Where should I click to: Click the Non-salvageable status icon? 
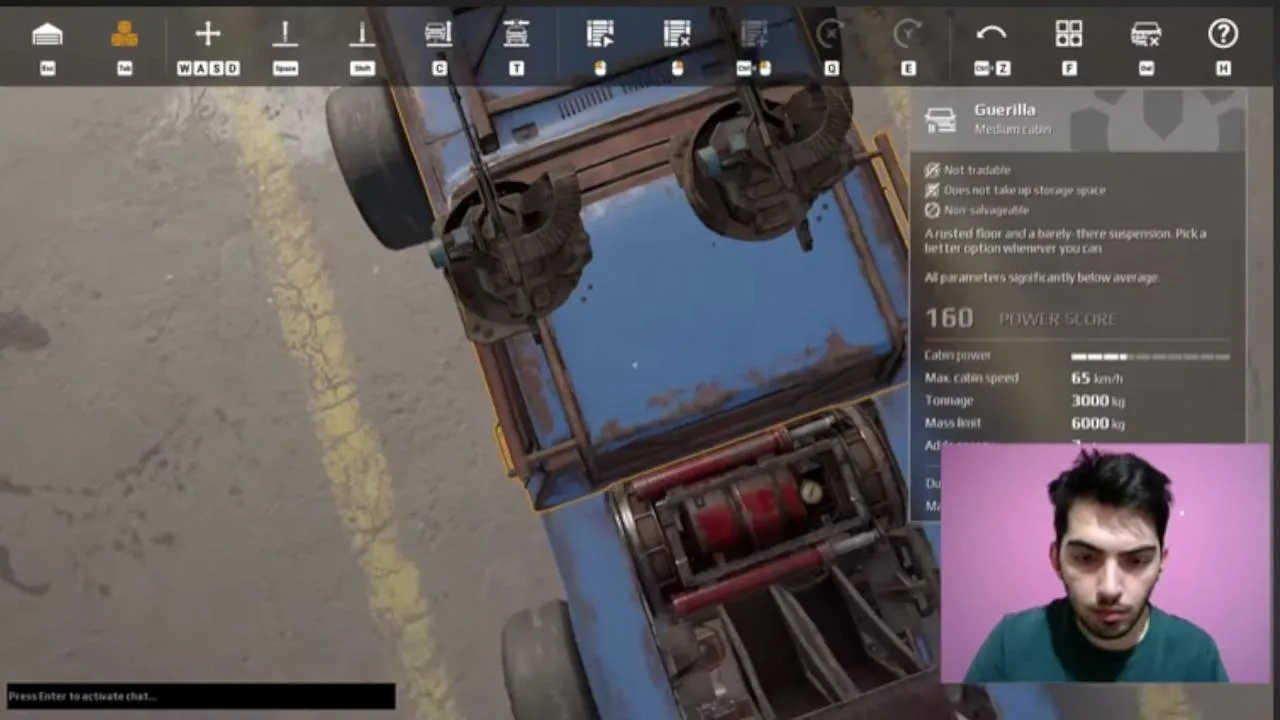click(932, 210)
